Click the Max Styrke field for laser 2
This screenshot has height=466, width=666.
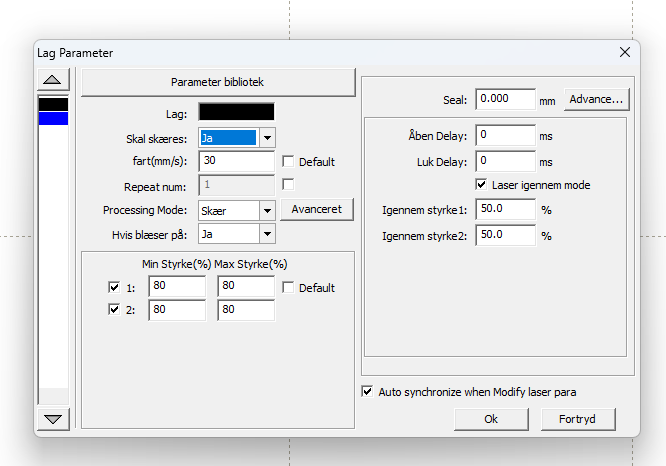246,310
